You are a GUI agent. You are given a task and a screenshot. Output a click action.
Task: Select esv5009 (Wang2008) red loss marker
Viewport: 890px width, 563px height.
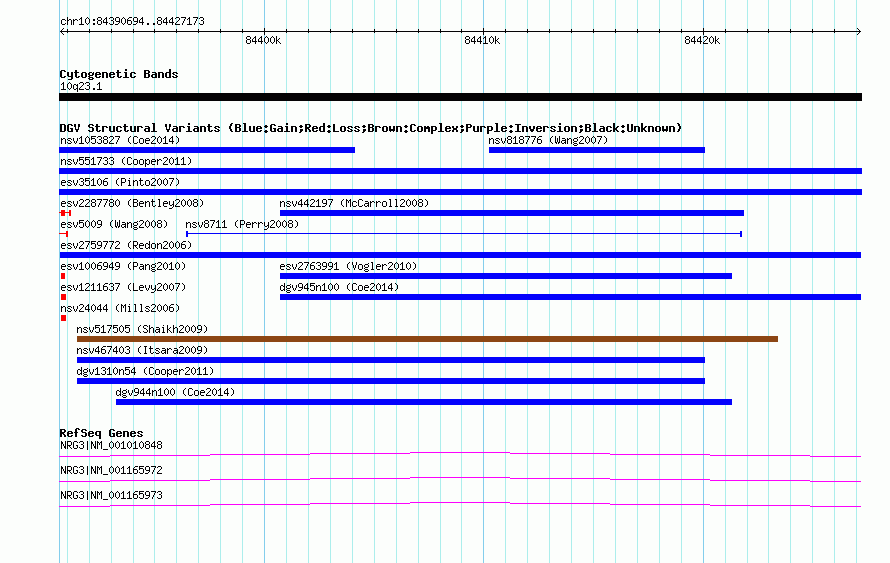click(x=64, y=234)
